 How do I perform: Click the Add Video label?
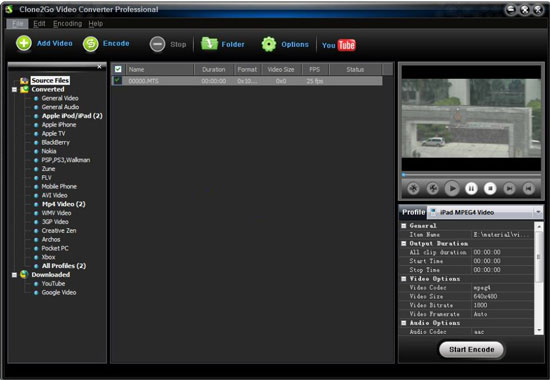(x=55, y=44)
